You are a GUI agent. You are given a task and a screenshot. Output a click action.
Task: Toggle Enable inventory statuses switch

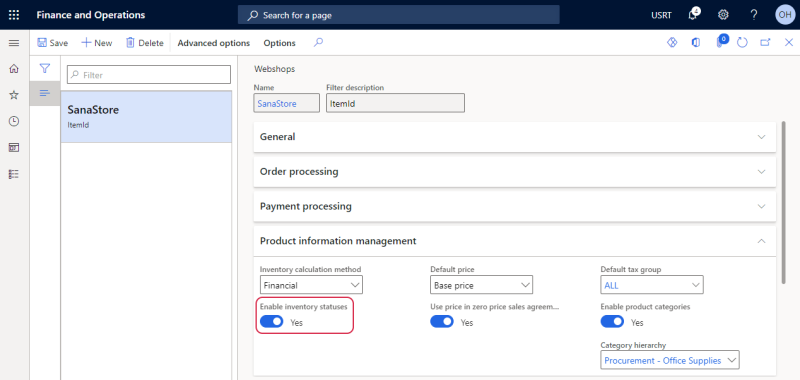click(x=271, y=322)
